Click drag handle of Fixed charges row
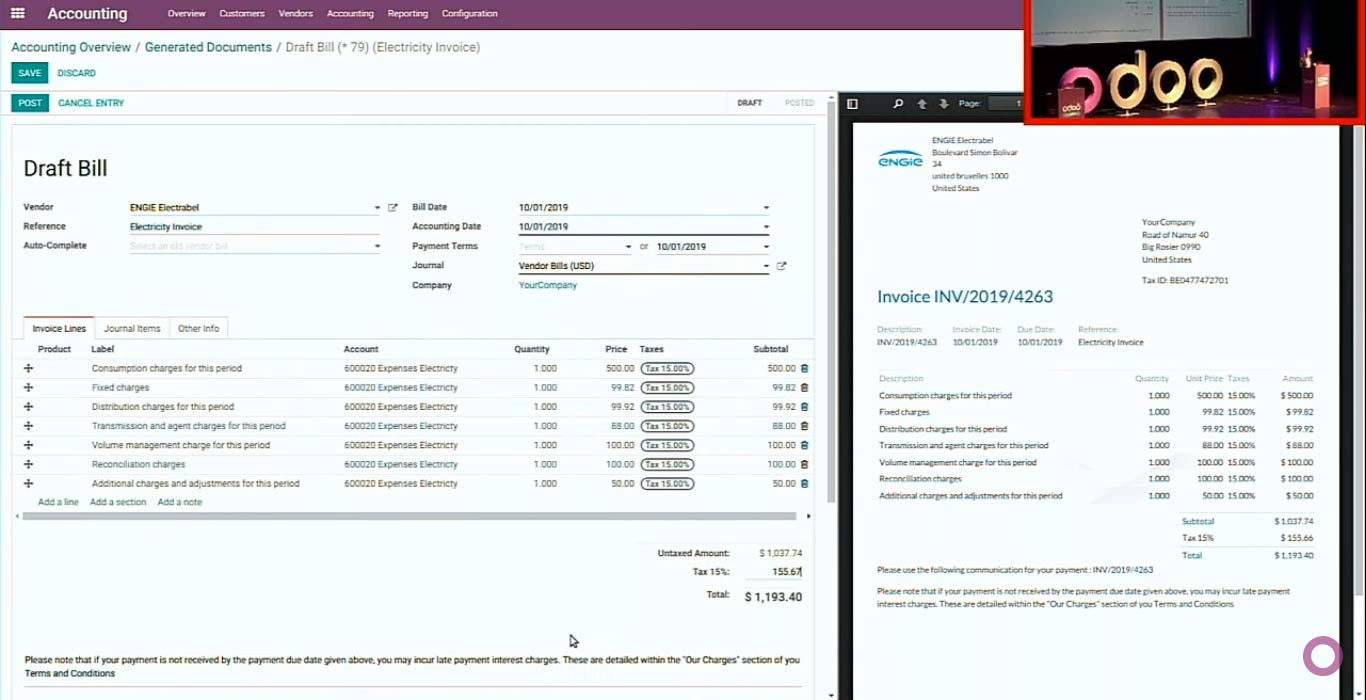Viewport: 1366px width, 700px height. click(x=29, y=388)
